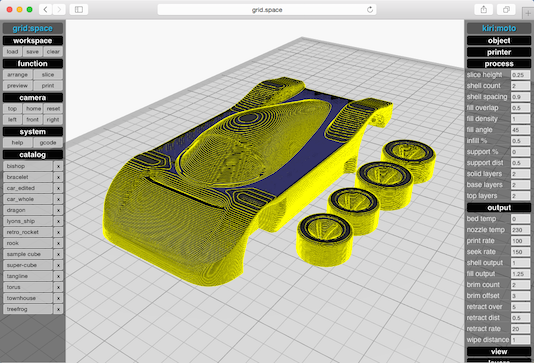Load the torus model from catalog
The width and height of the screenshot is (534, 363).
pos(28,287)
